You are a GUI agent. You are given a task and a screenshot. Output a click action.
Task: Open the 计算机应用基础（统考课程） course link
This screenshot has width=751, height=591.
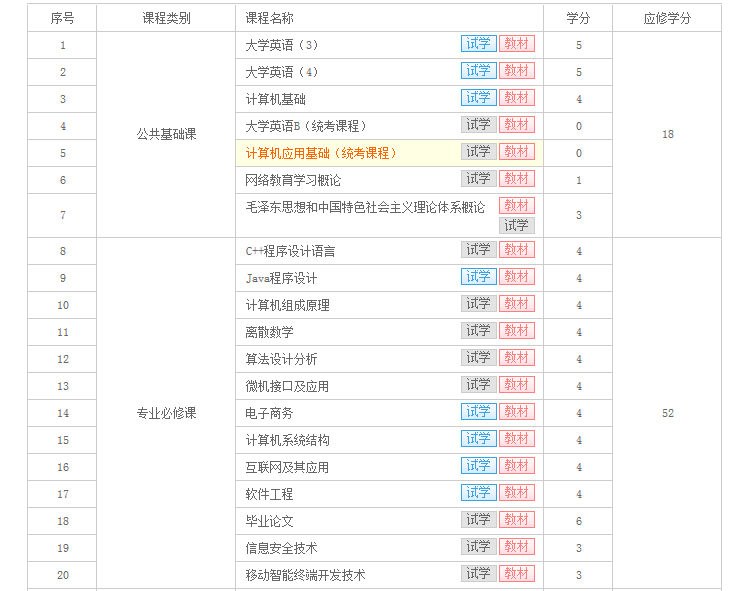(321, 153)
